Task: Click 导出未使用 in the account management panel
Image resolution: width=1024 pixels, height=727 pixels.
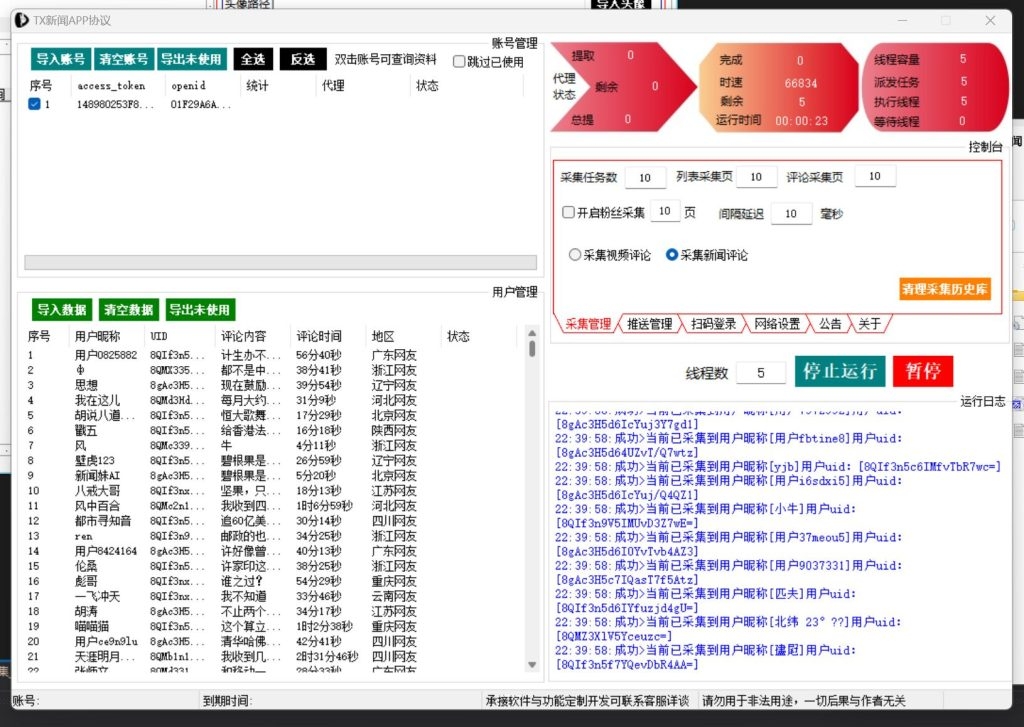Action: coord(190,58)
